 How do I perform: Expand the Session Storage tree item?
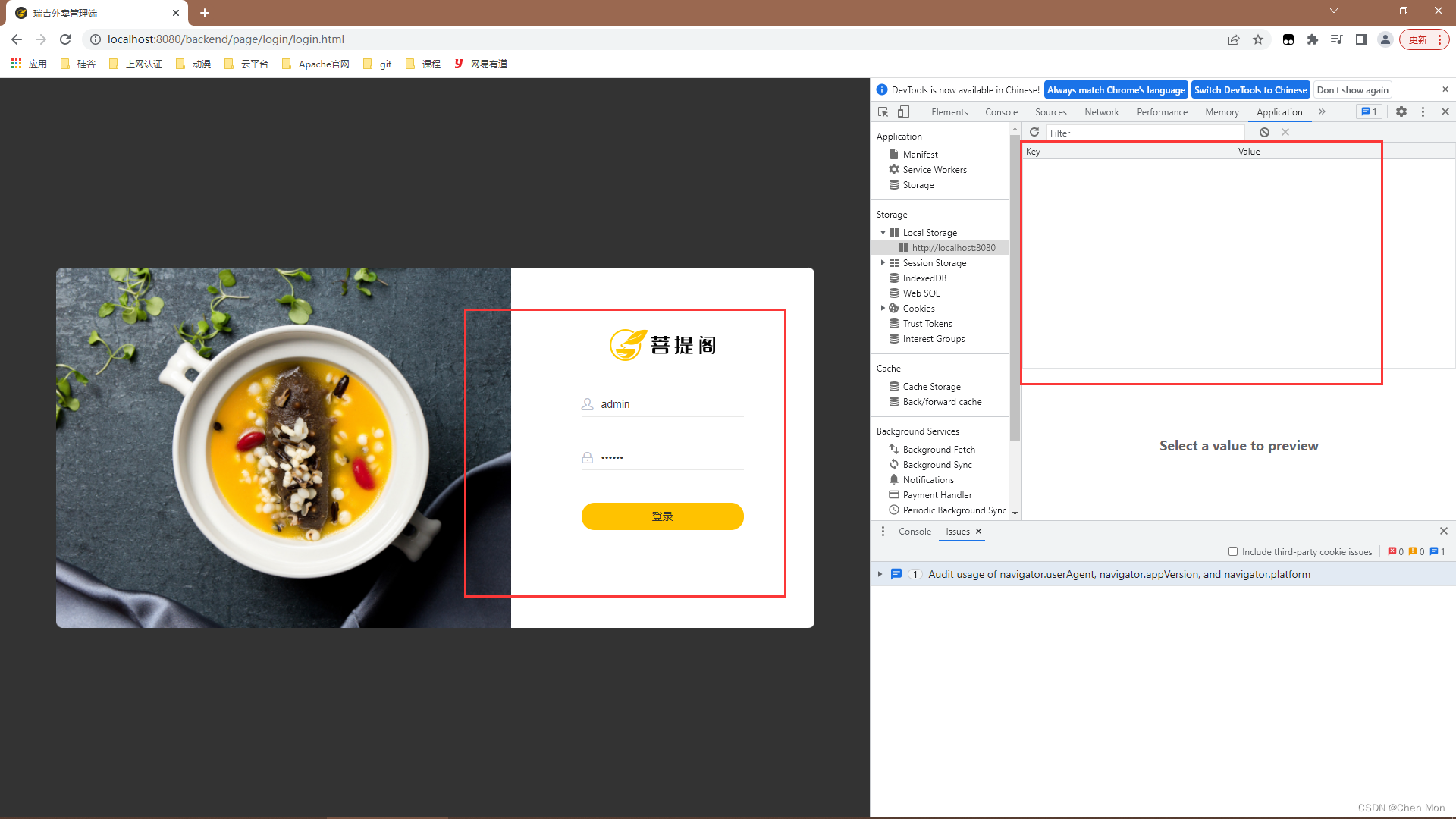(x=882, y=263)
